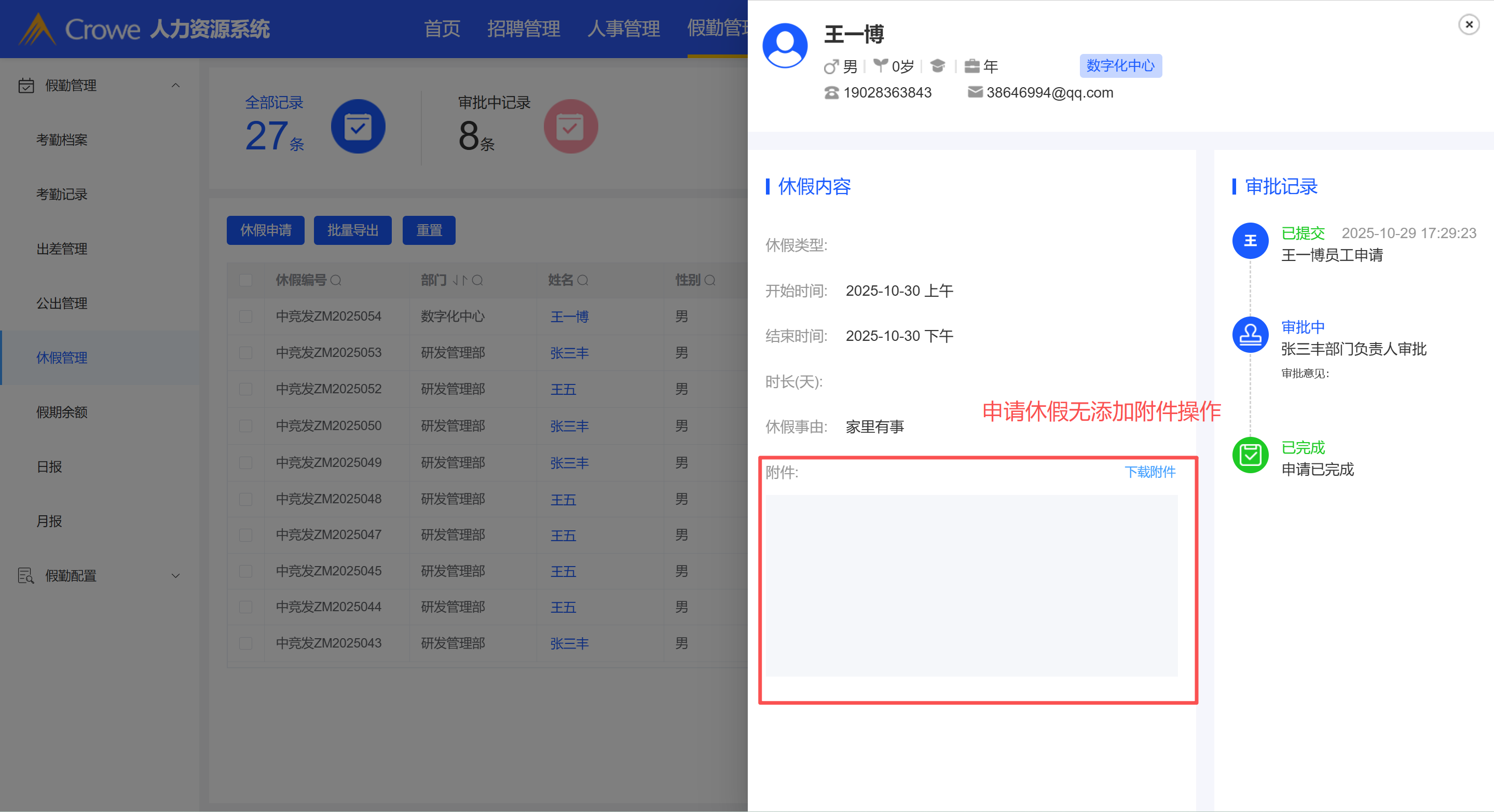Collapse the 假勤管理 sidebar section
Screen dimensions: 1494x812
(175, 86)
